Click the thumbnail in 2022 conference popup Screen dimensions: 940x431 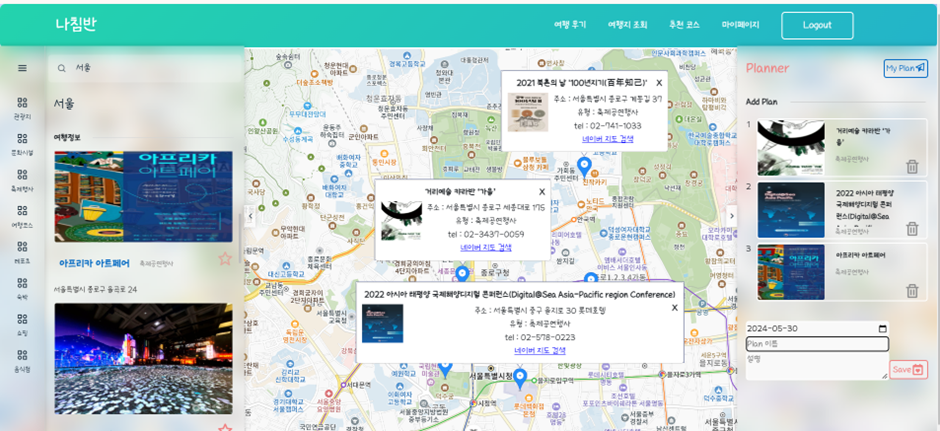[x=382, y=324]
